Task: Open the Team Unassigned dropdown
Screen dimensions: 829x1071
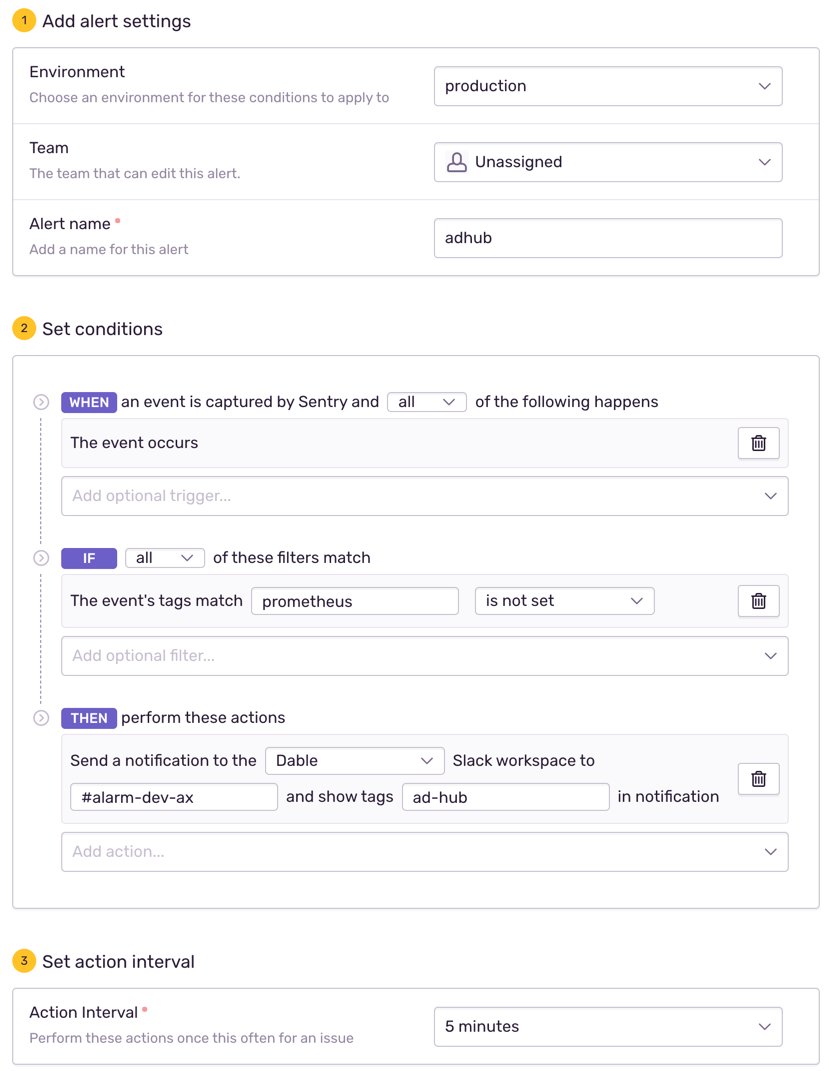Action: coord(608,162)
